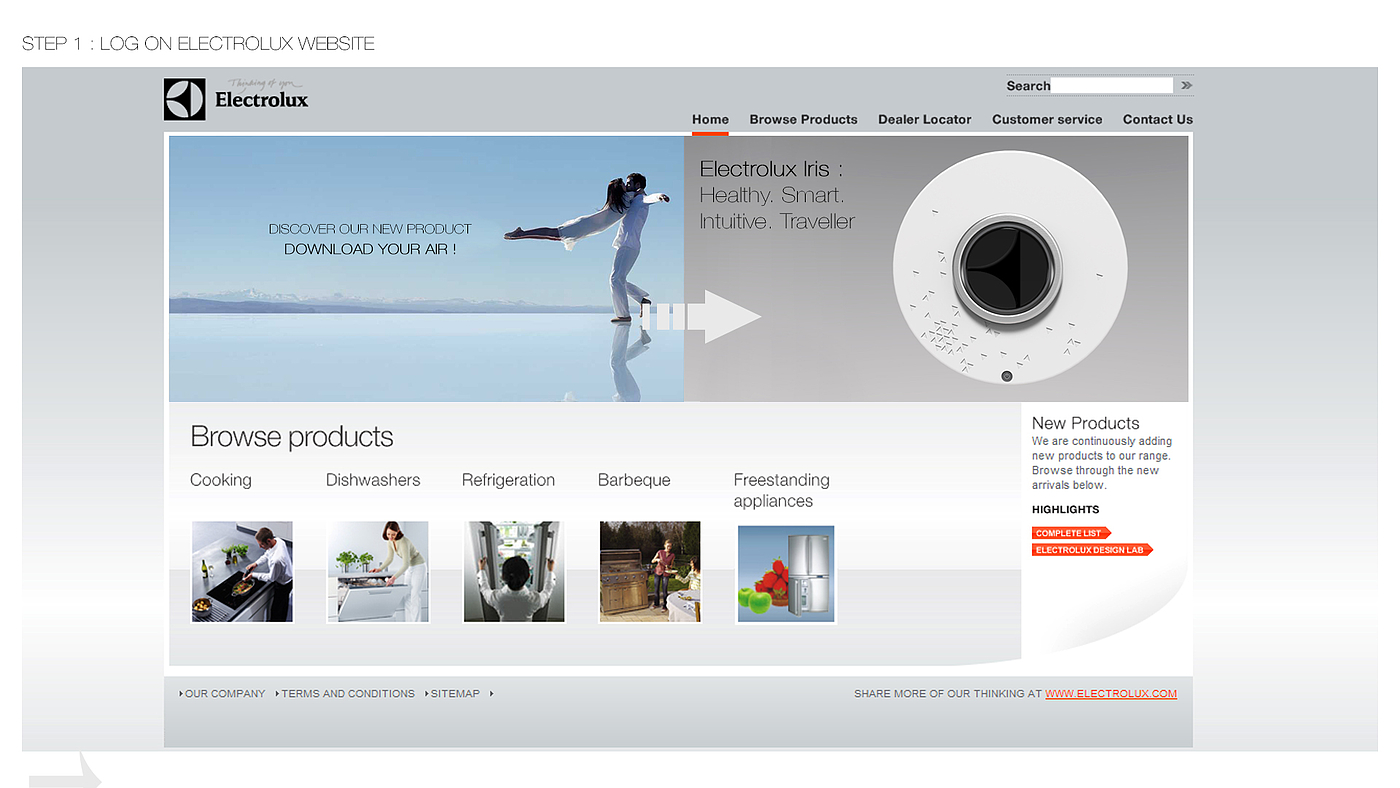The width and height of the screenshot is (1400, 788).
Task: Select the Refrigeration product thumbnail
Action: point(514,572)
